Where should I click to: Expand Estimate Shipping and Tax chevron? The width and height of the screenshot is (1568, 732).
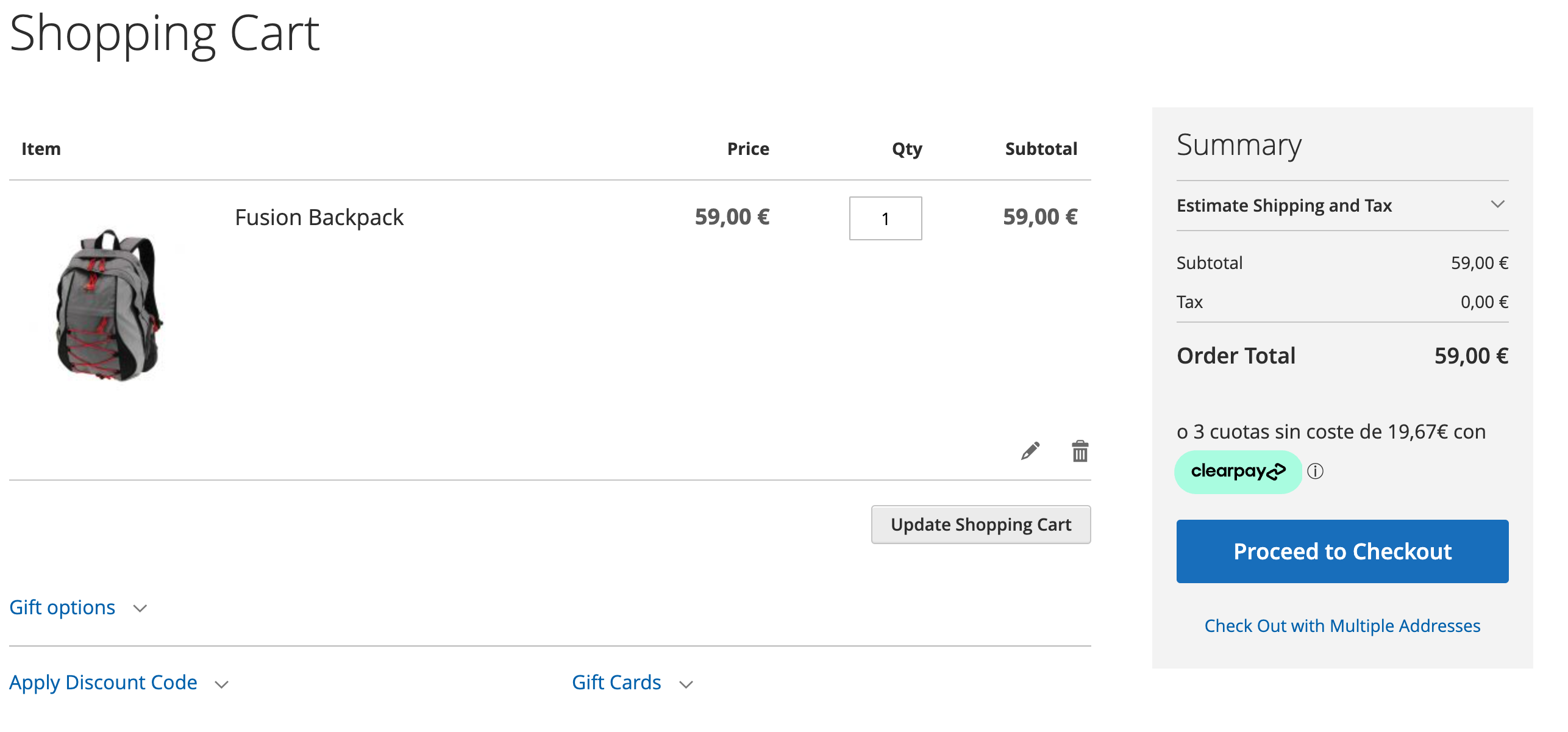(1497, 204)
